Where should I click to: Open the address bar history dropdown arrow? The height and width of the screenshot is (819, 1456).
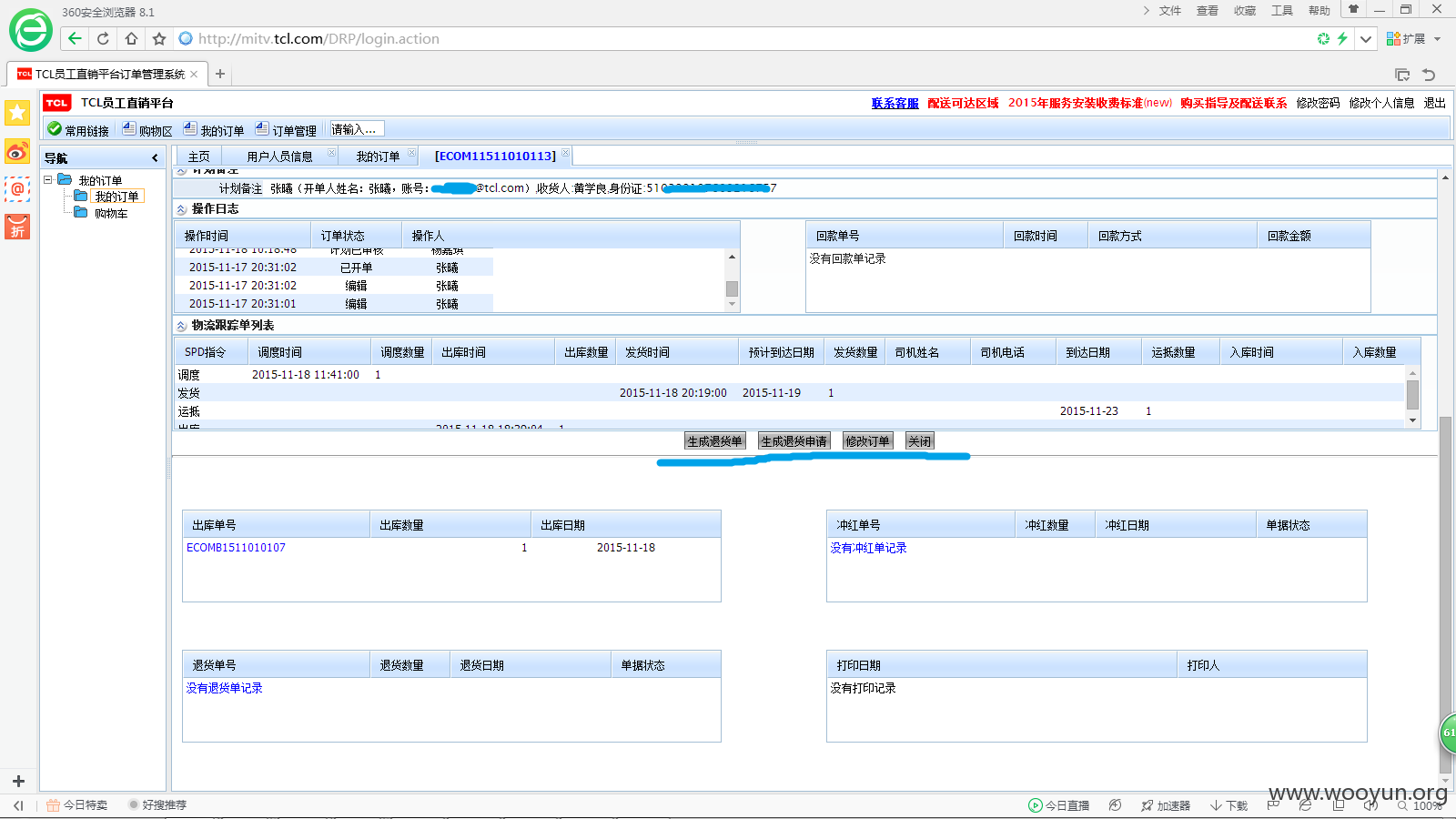[1366, 38]
